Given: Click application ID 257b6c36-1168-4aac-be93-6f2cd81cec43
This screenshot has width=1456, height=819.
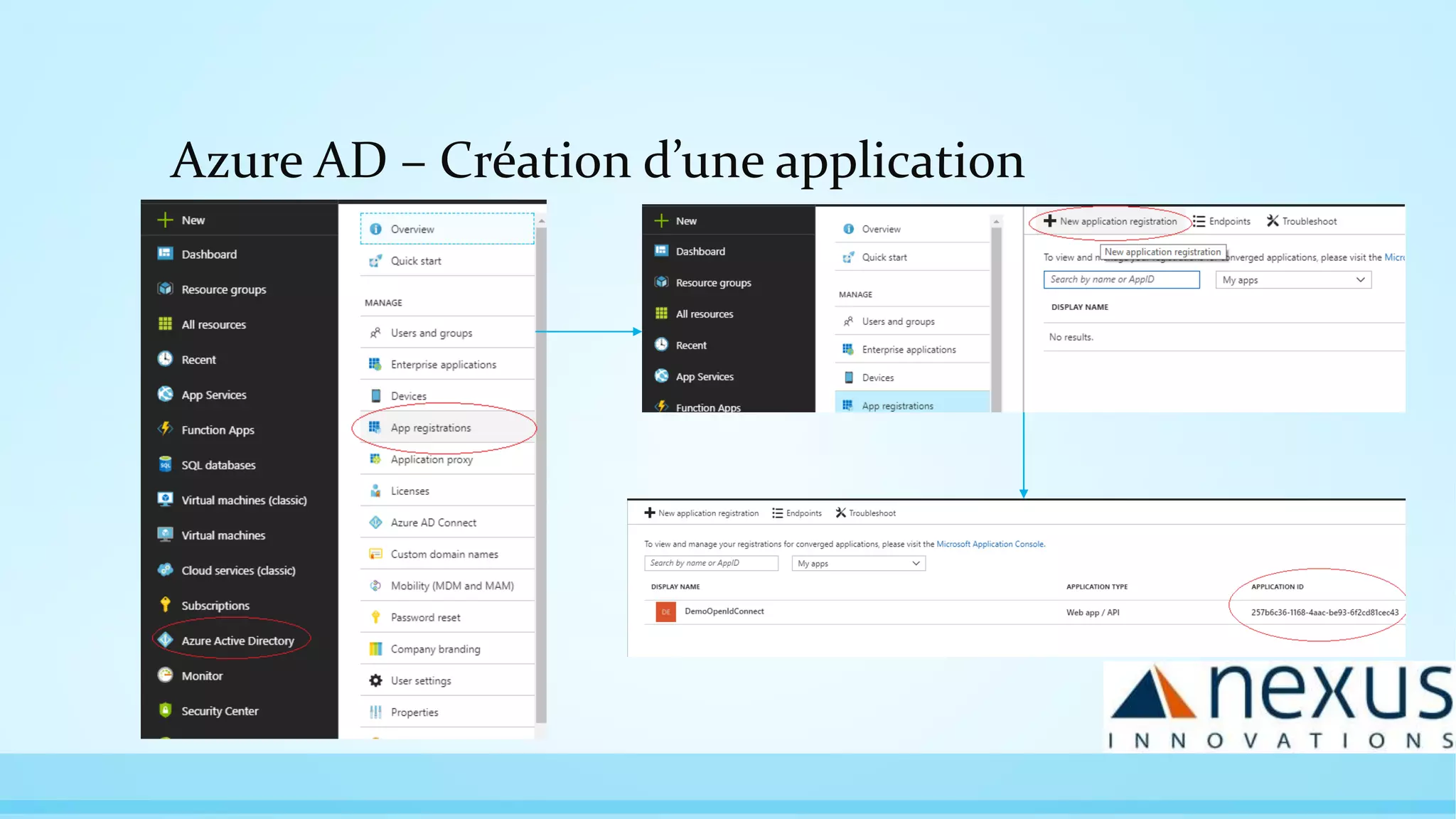Looking at the screenshot, I should 1324,612.
